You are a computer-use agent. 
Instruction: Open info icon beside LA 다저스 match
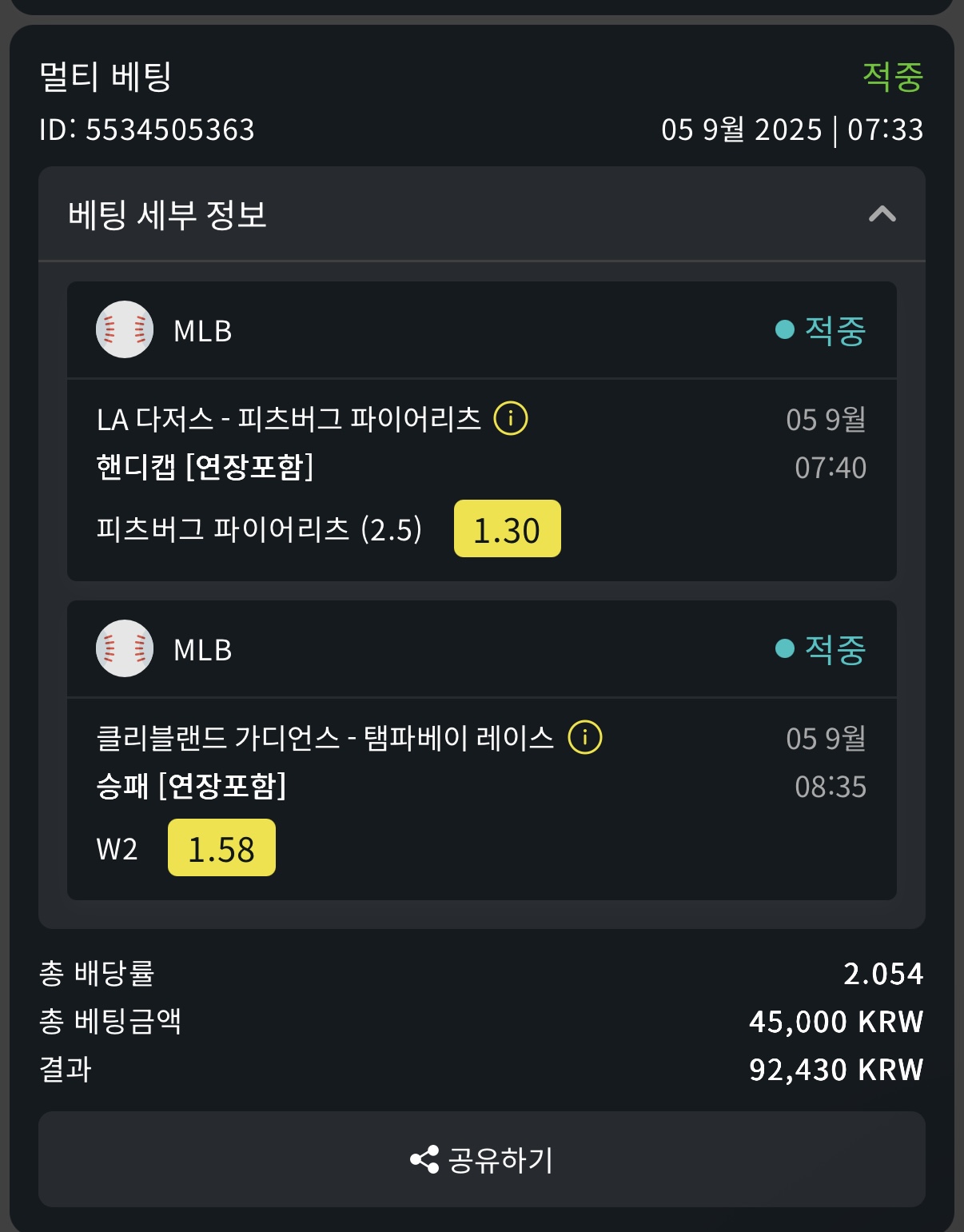(511, 418)
